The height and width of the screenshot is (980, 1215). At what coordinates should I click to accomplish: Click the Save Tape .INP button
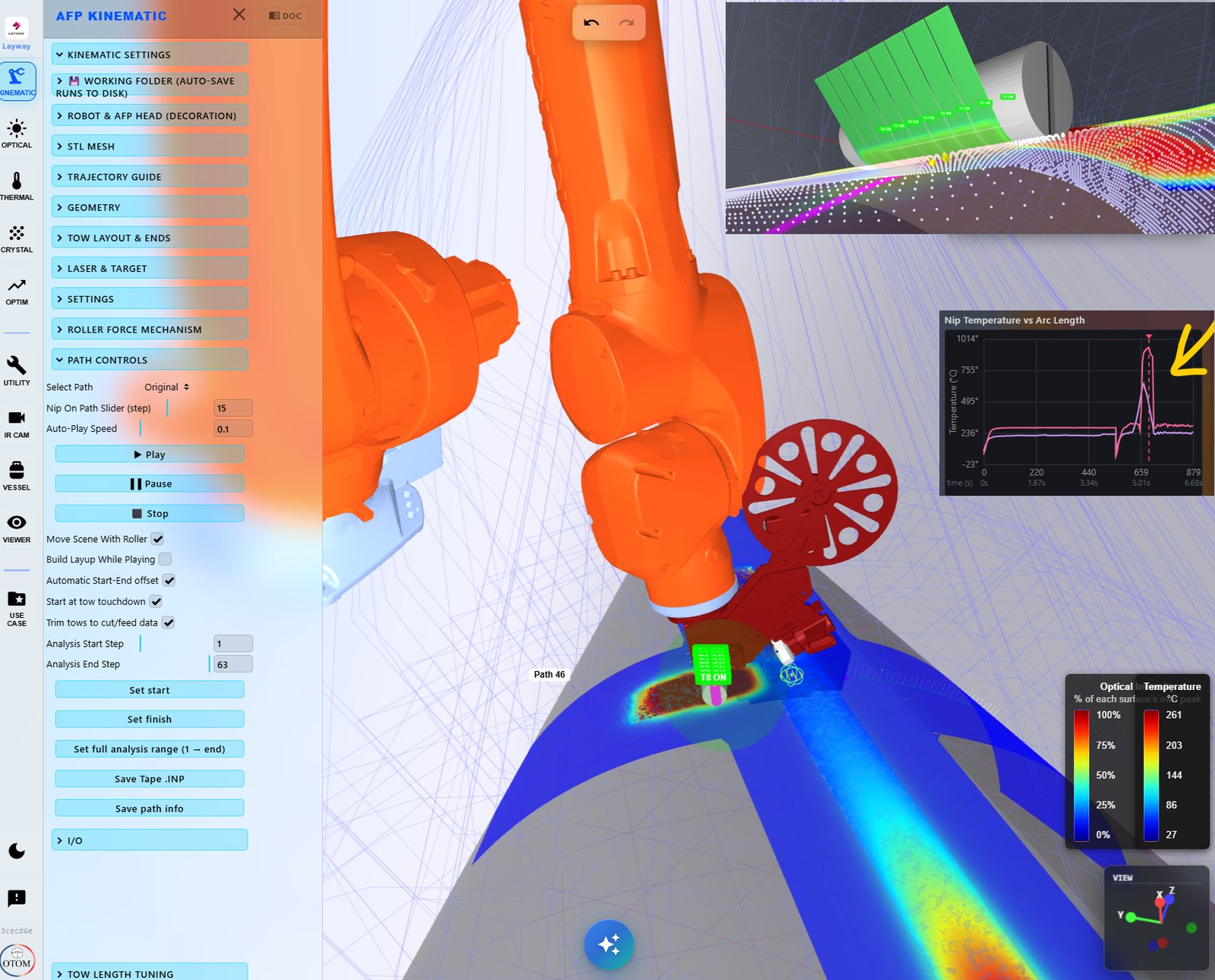click(150, 779)
